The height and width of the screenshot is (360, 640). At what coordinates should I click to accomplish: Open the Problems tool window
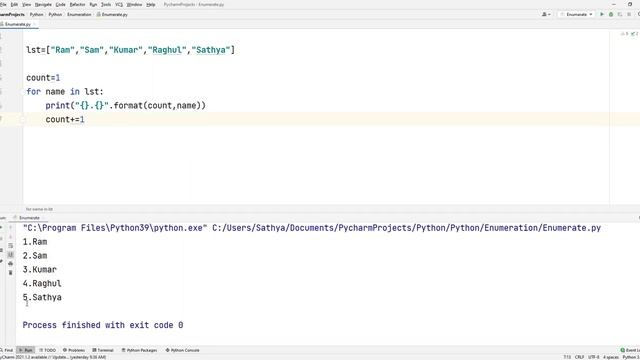(74, 350)
